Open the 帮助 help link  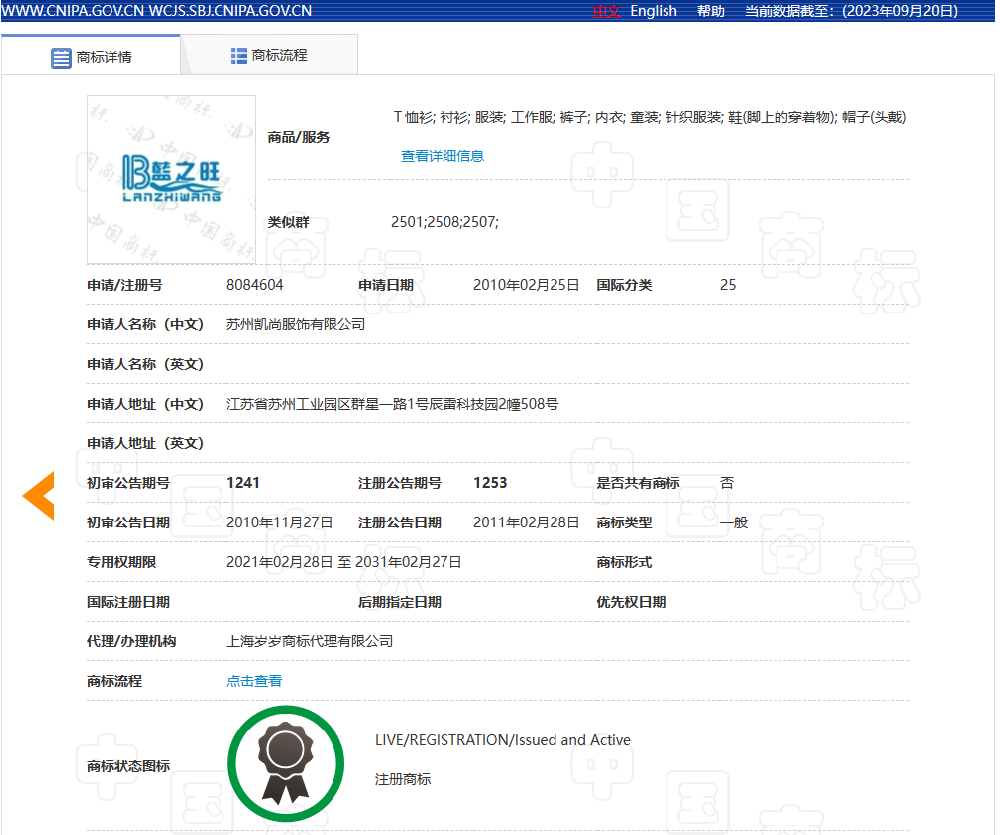point(711,11)
